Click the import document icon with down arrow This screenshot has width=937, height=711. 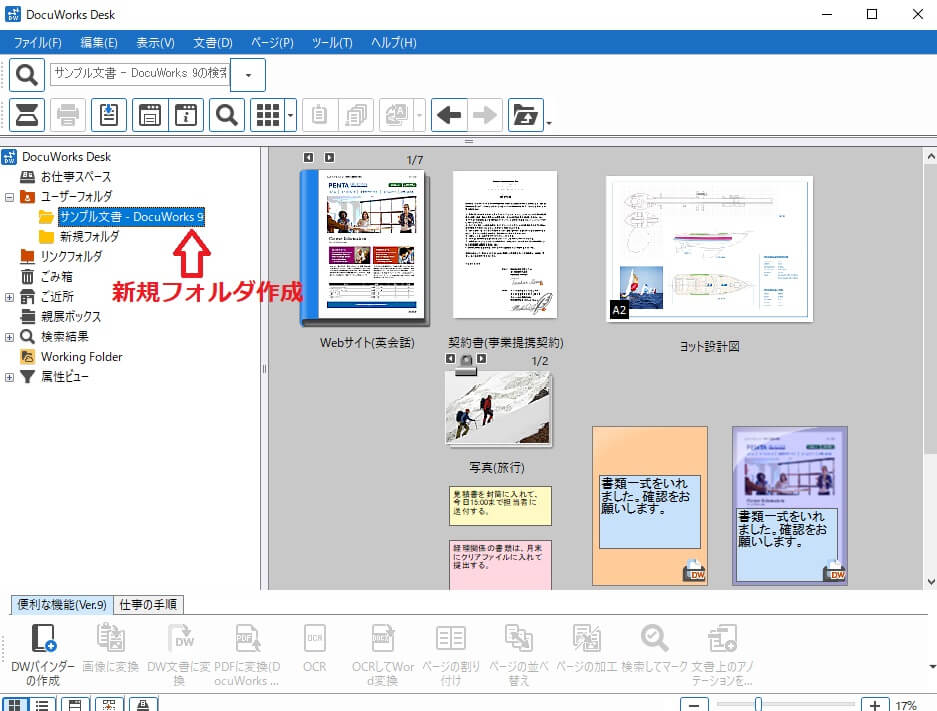108,115
